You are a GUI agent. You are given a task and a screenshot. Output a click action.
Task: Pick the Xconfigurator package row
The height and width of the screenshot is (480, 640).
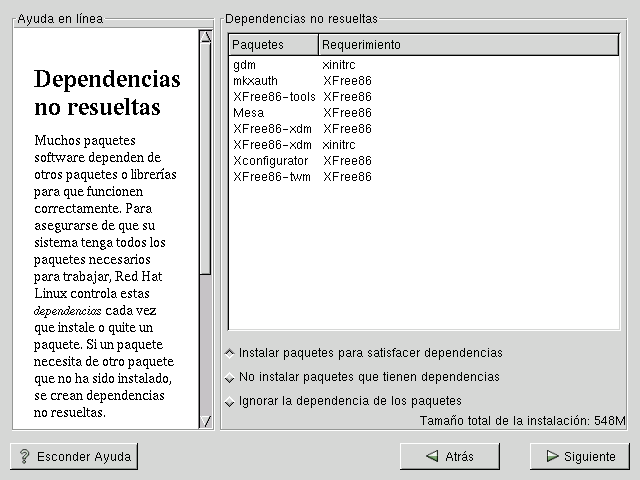click(x=271, y=161)
